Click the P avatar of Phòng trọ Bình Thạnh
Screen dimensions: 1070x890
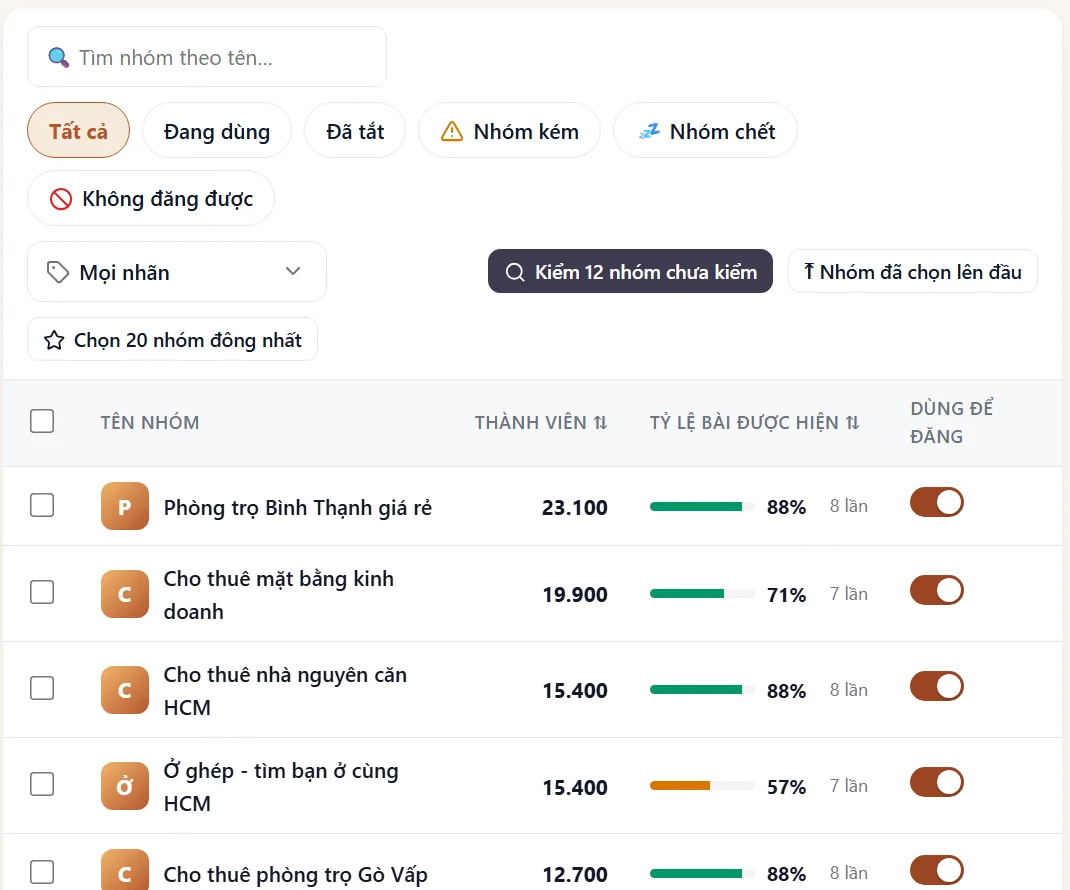[x=125, y=506]
